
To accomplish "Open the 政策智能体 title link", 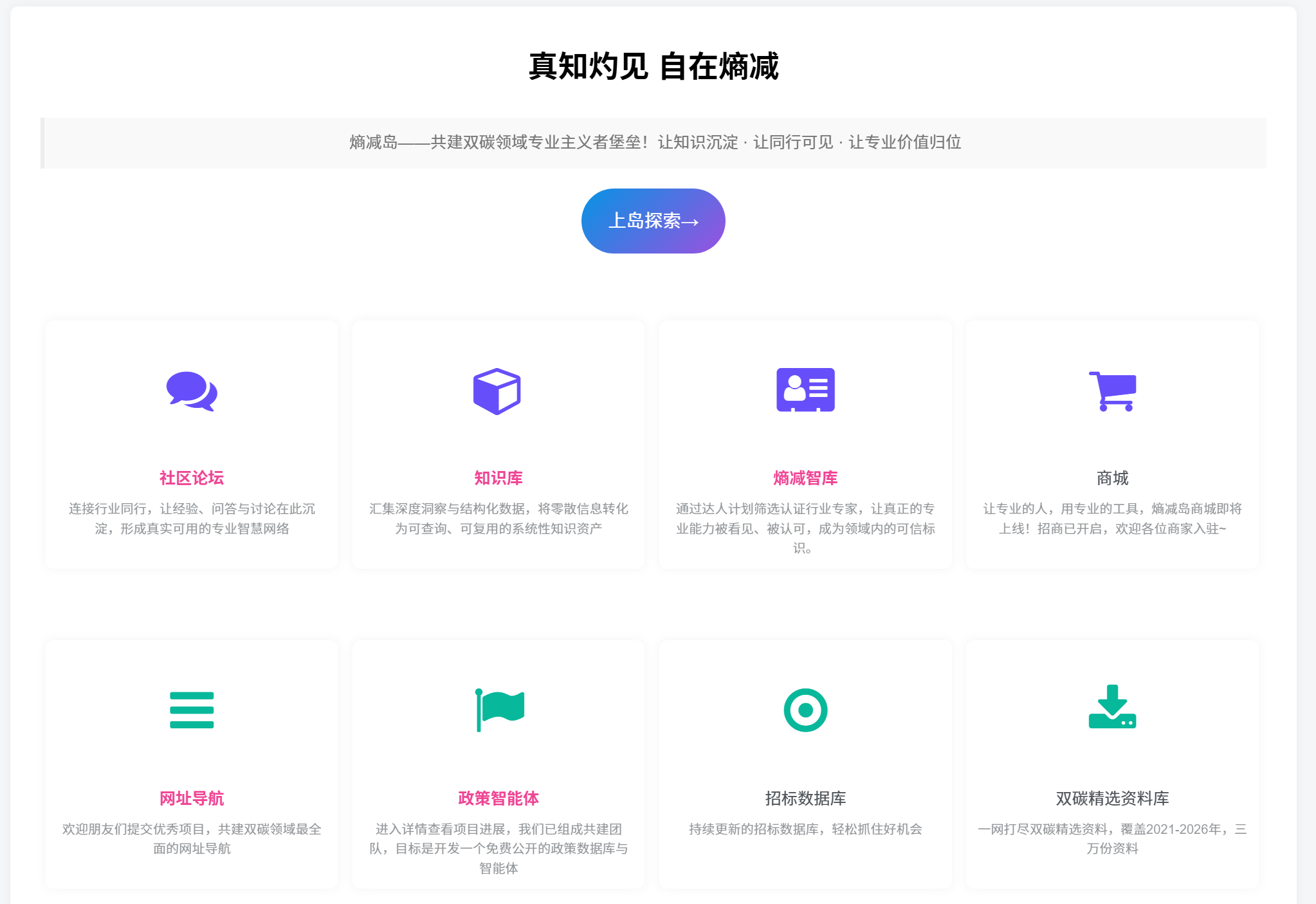I will click(498, 798).
